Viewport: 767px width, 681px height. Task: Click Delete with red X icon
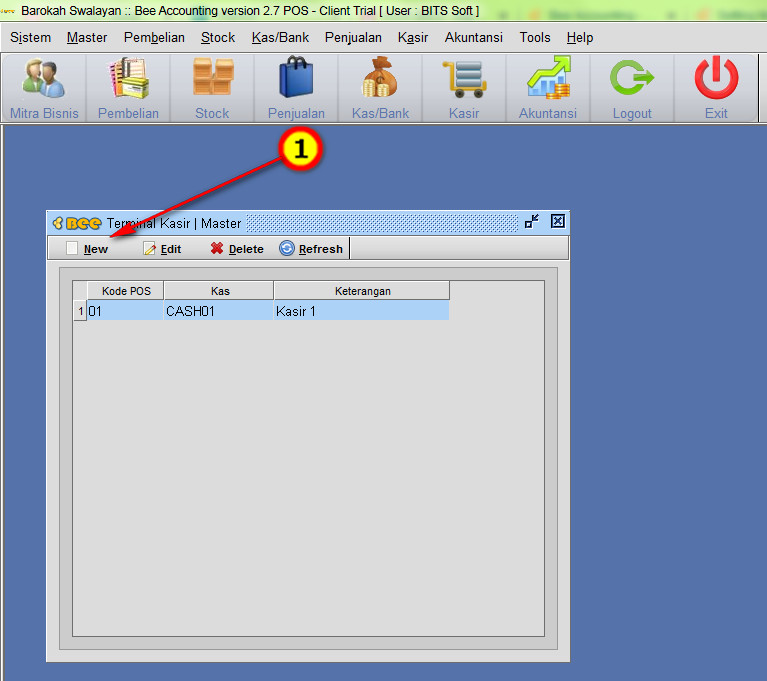point(237,249)
